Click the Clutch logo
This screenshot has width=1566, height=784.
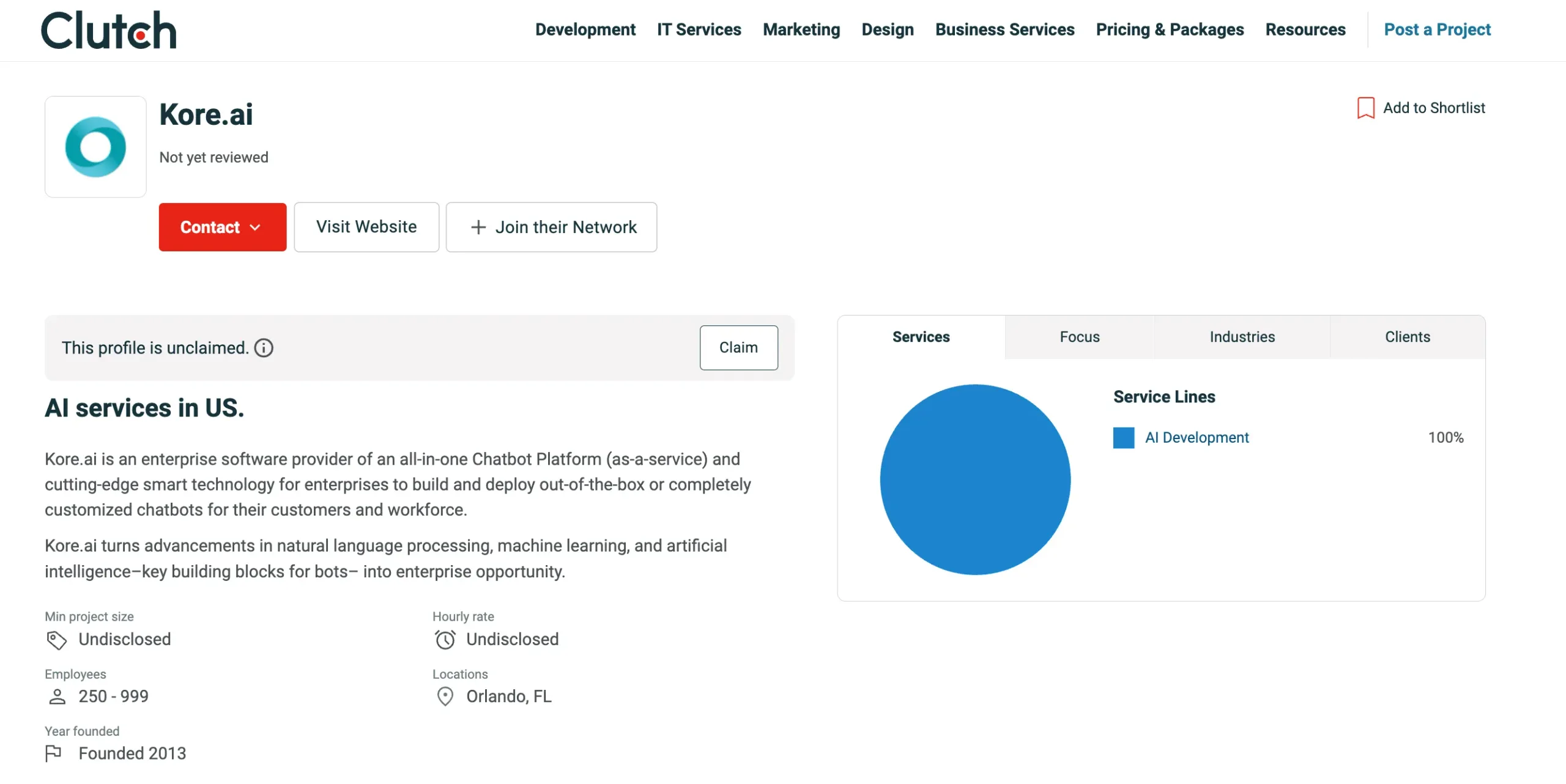pyautogui.click(x=108, y=29)
